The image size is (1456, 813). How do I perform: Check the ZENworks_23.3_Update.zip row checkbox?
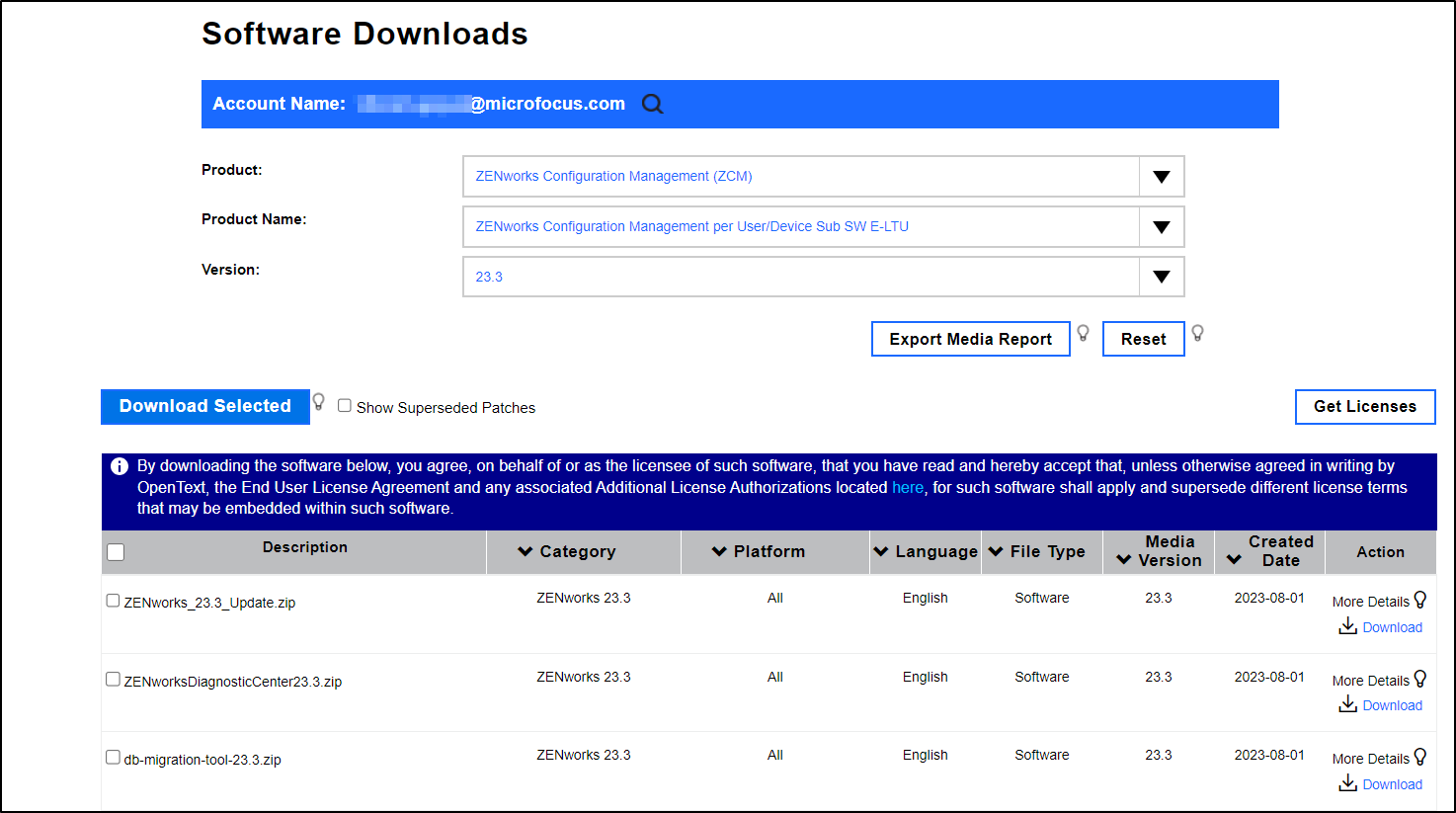(x=113, y=601)
